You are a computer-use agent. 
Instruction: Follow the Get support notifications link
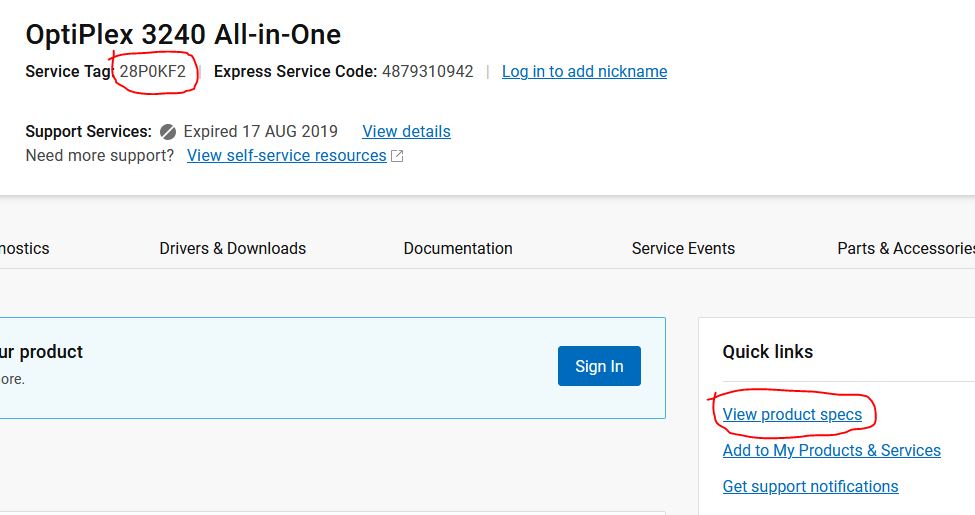click(x=810, y=486)
